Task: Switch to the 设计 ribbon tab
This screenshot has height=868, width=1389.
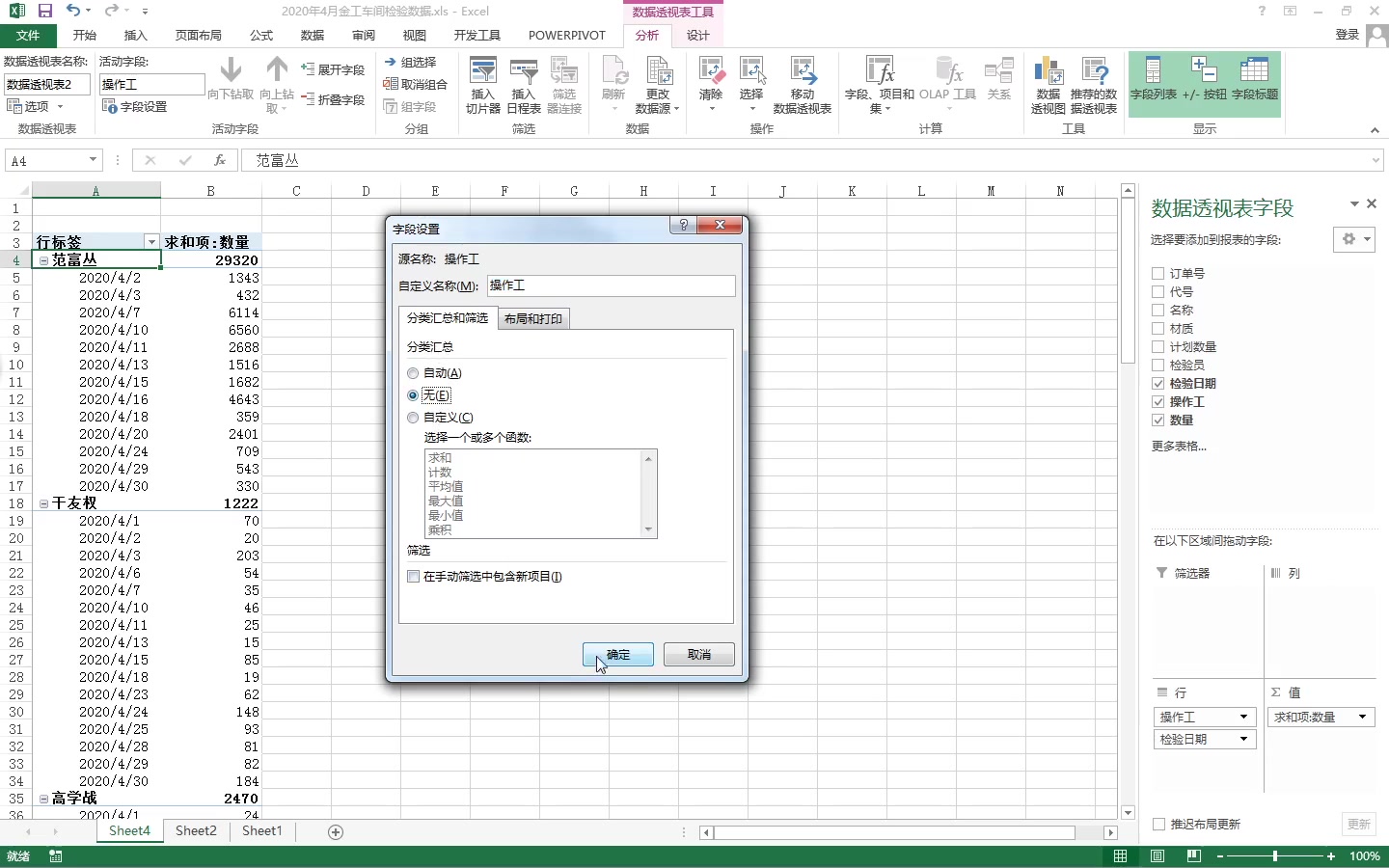Action: click(x=698, y=35)
